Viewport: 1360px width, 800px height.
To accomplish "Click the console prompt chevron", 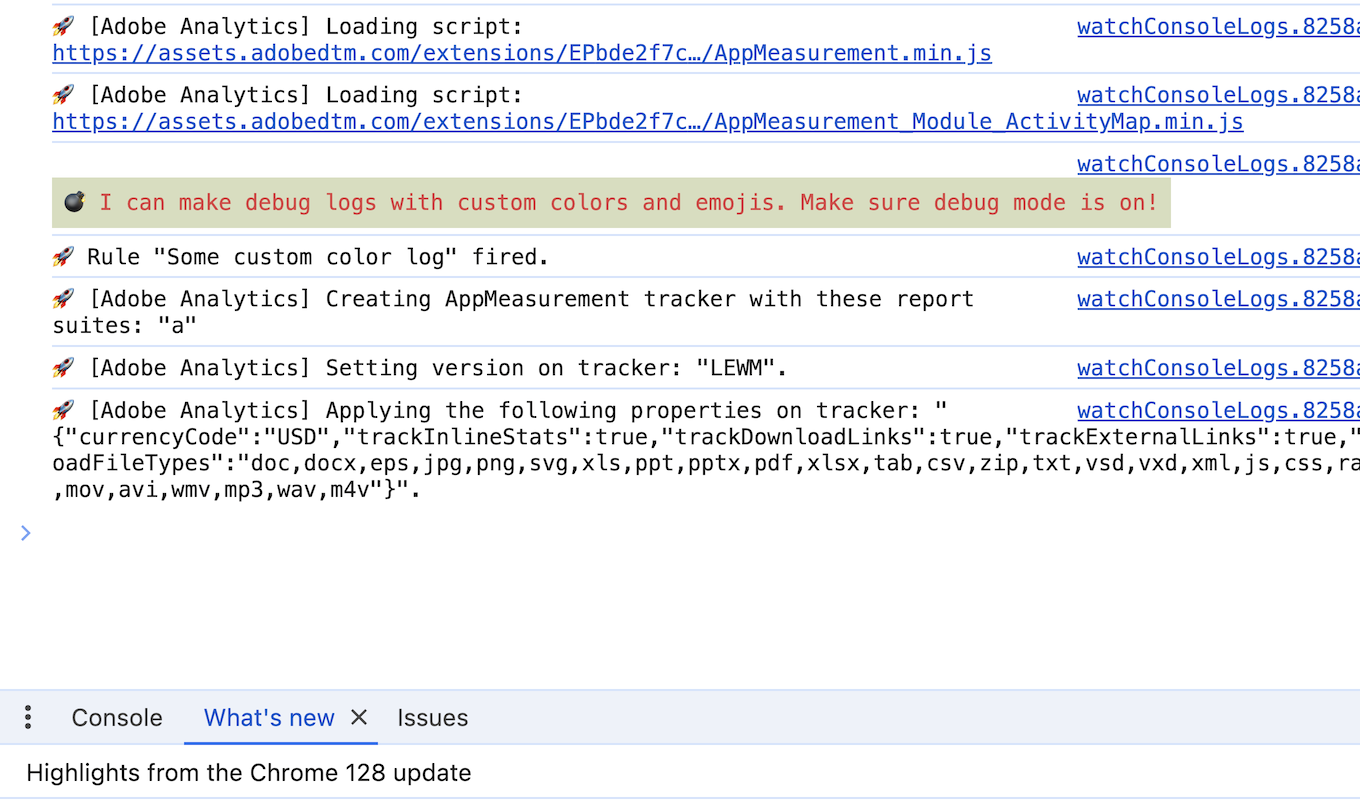I will [x=26, y=533].
